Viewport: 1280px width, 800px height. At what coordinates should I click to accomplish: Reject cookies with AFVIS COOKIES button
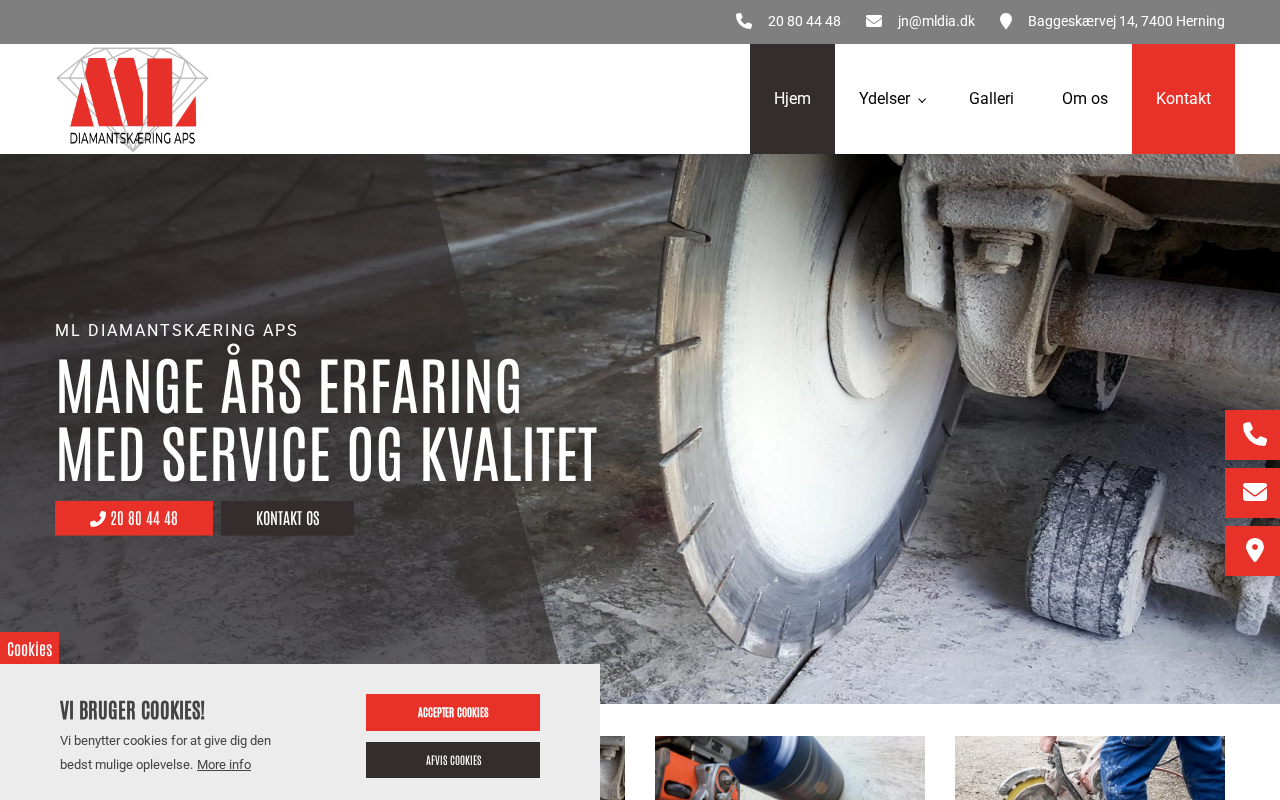coord(453,760)
